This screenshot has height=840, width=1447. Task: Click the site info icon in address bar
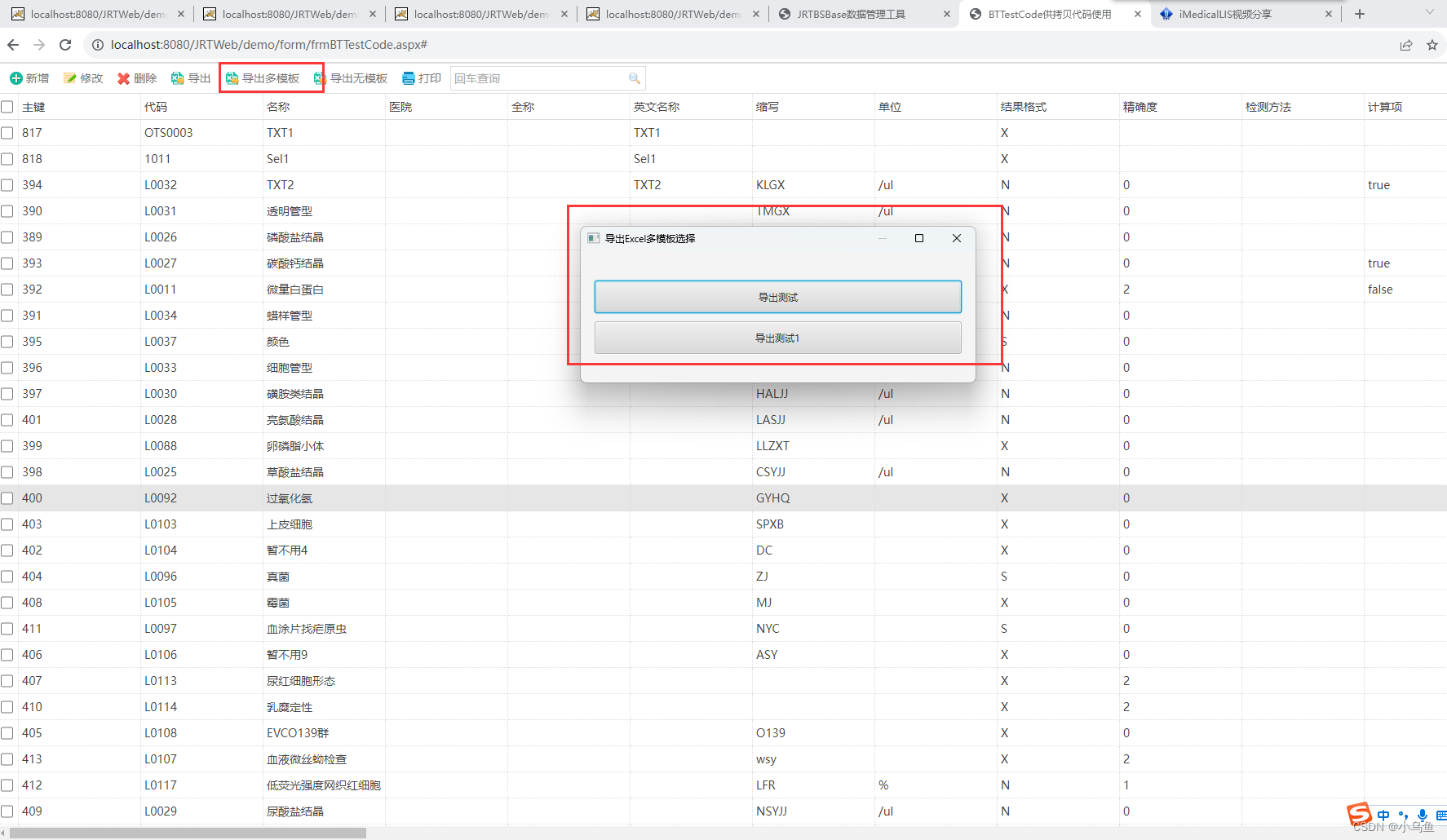tap(97, 45)
